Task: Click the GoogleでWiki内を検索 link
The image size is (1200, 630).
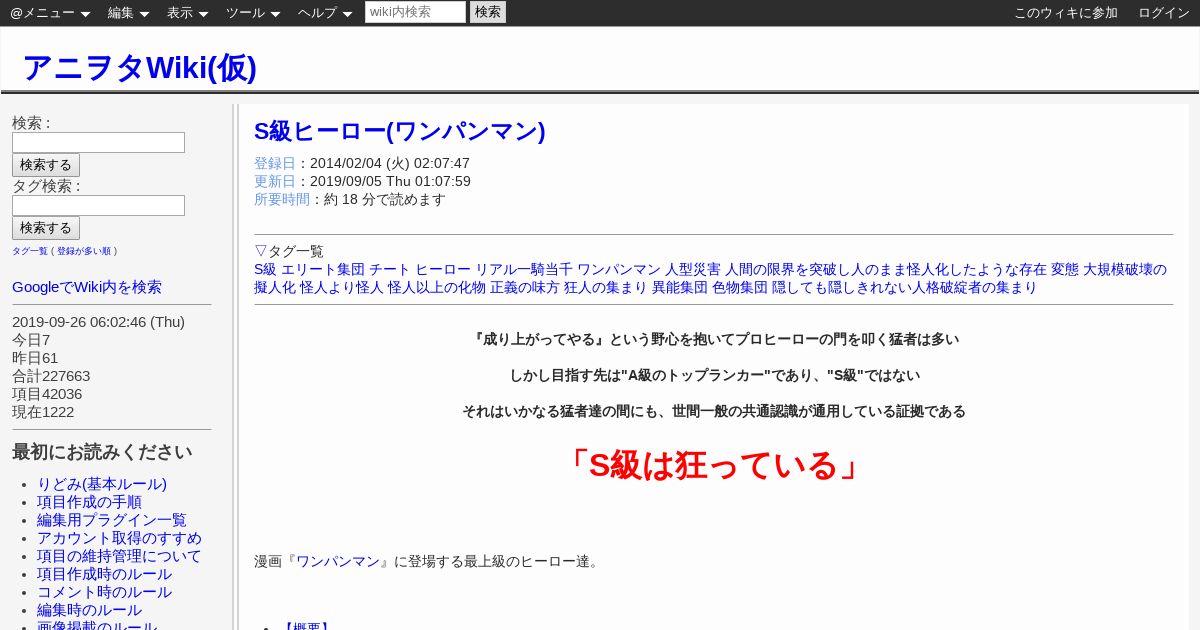Action: tap(87, 287)
